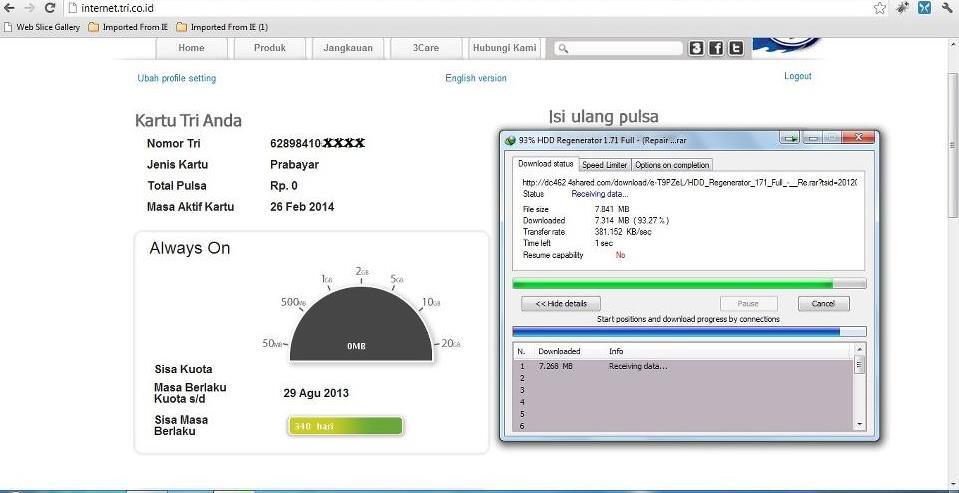Open the Ubah profile setting link
The height and width of the screenshot is (493, 959).
176,78
